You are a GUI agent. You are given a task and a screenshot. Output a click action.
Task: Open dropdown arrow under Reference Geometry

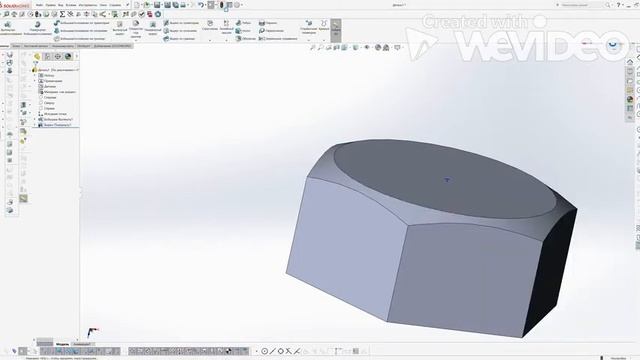[x=309, y=40]
